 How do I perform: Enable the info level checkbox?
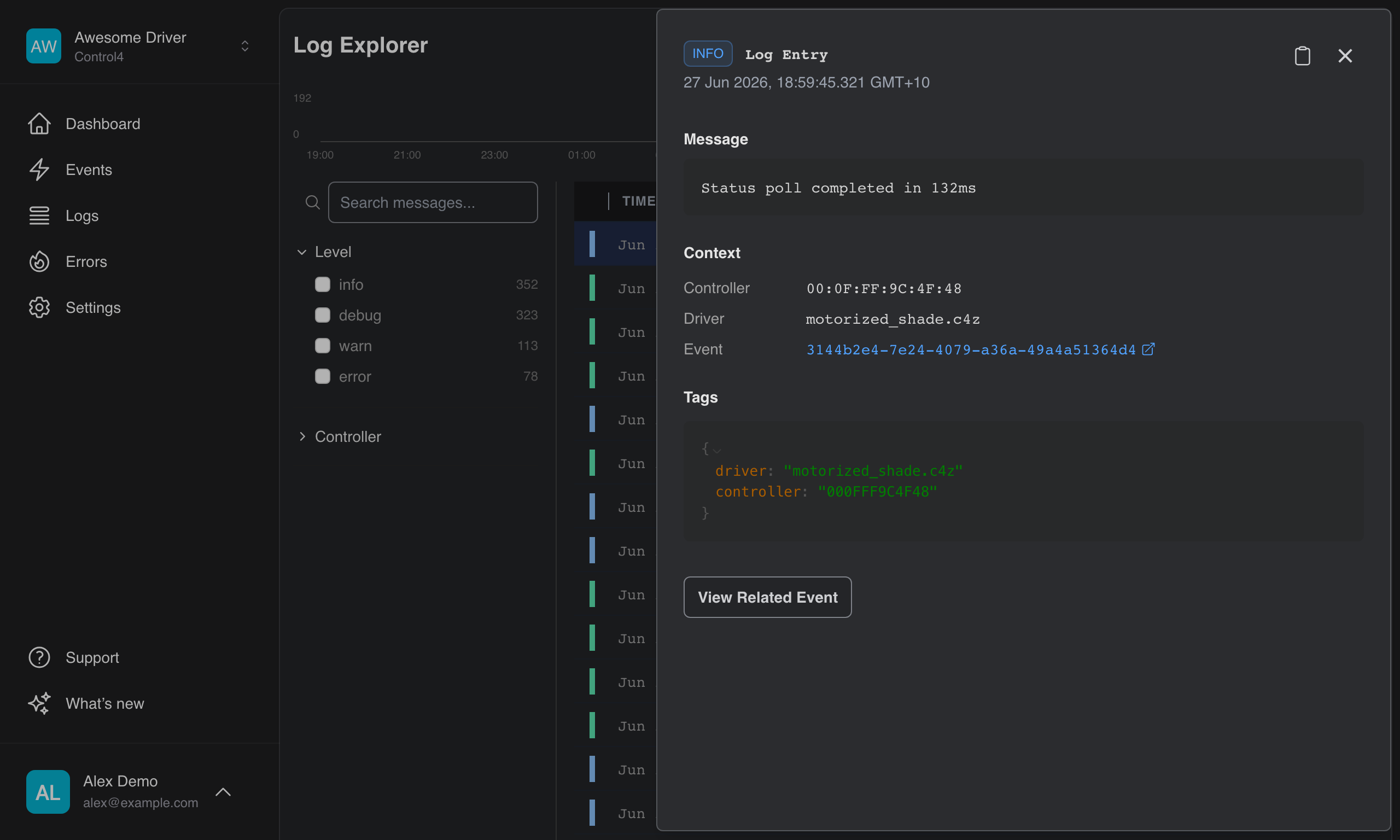tap(323, 284)
